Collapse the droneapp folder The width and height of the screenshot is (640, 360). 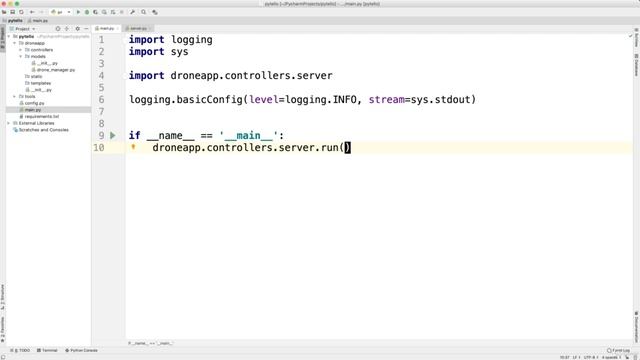coord(15,43)
